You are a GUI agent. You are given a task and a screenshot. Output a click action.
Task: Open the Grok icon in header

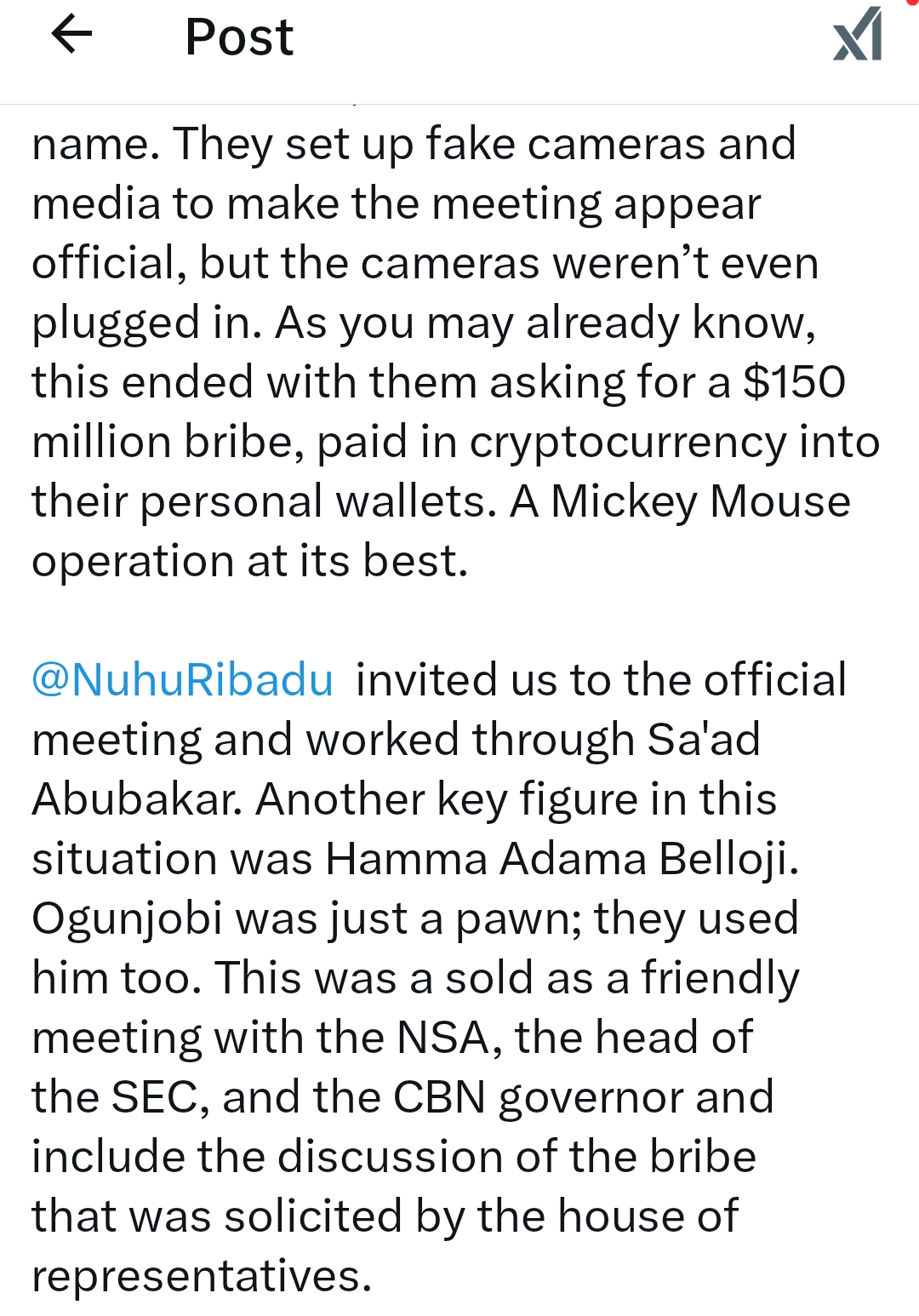pyautogui.click(x=857, y=35)
